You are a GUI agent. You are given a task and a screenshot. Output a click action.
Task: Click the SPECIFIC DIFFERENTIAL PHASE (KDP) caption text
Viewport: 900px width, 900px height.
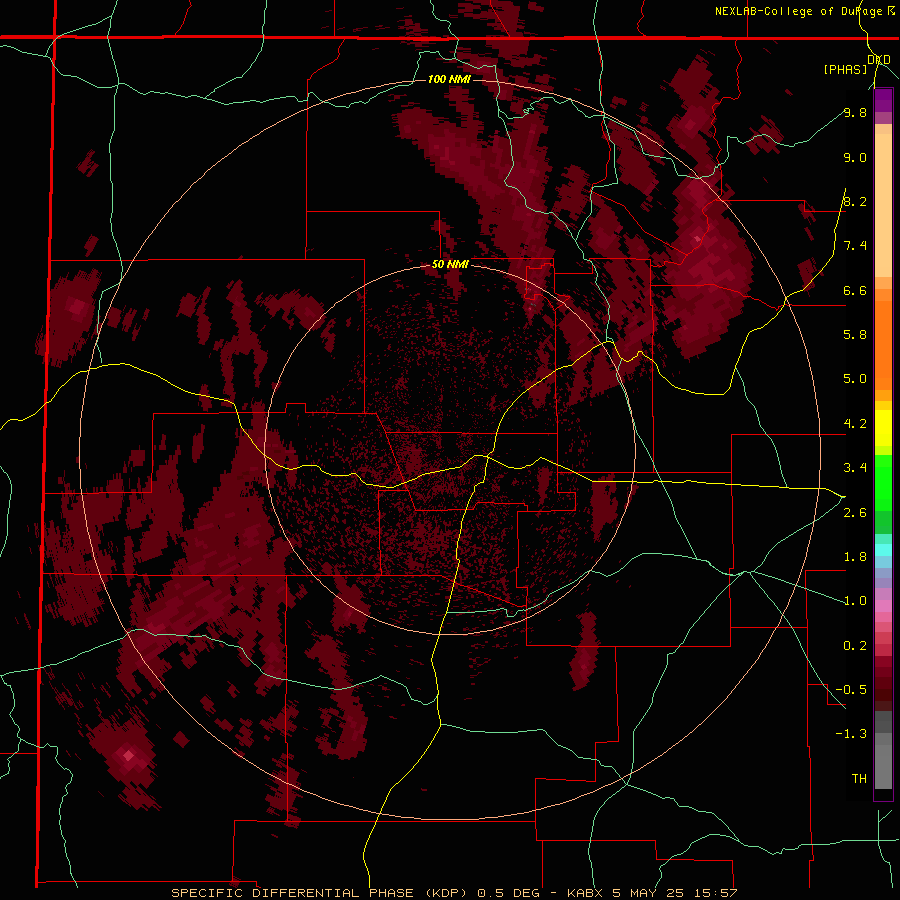(x=321, y=893)
